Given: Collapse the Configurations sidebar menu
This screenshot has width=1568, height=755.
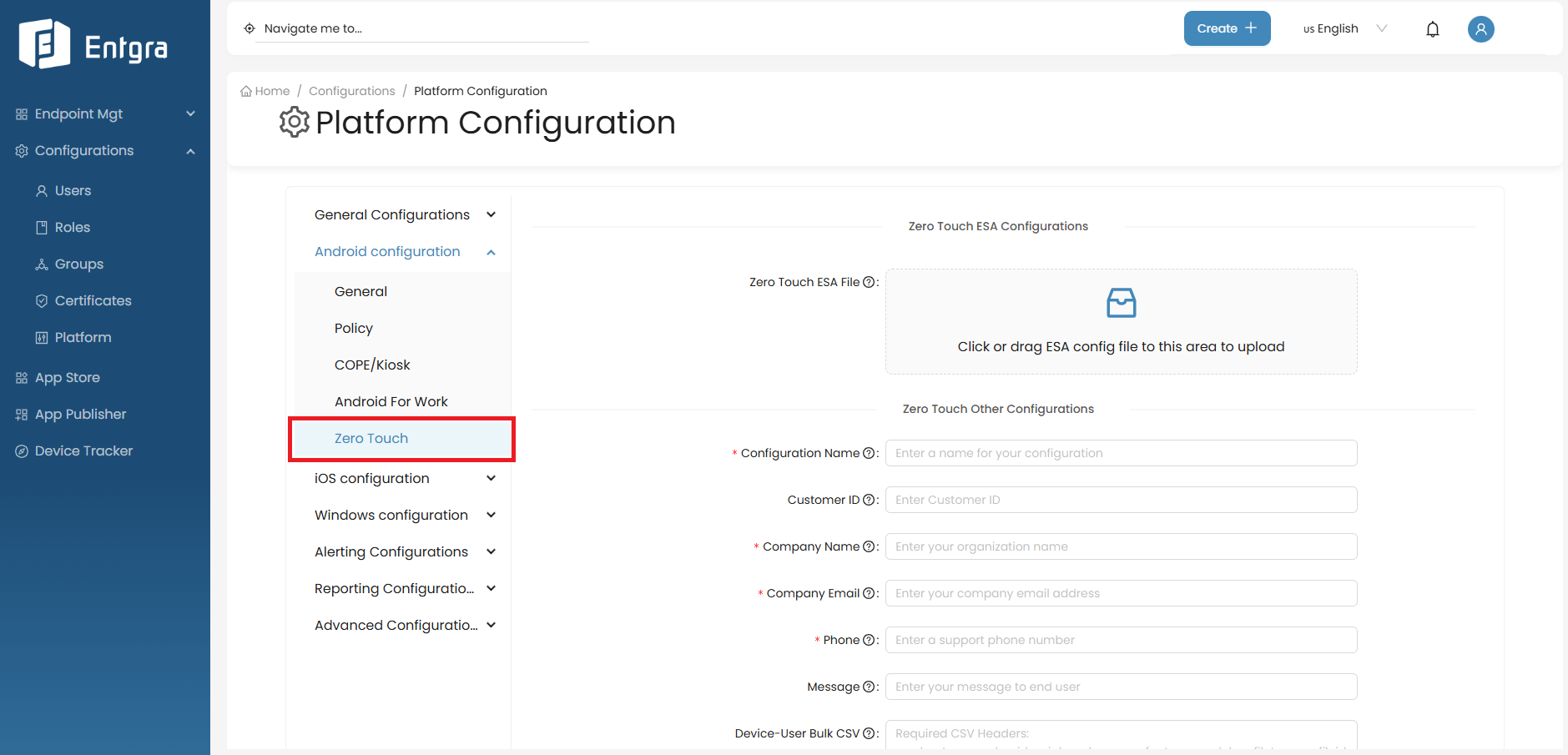Looking at the screenshot, I should tap(190, 151).
